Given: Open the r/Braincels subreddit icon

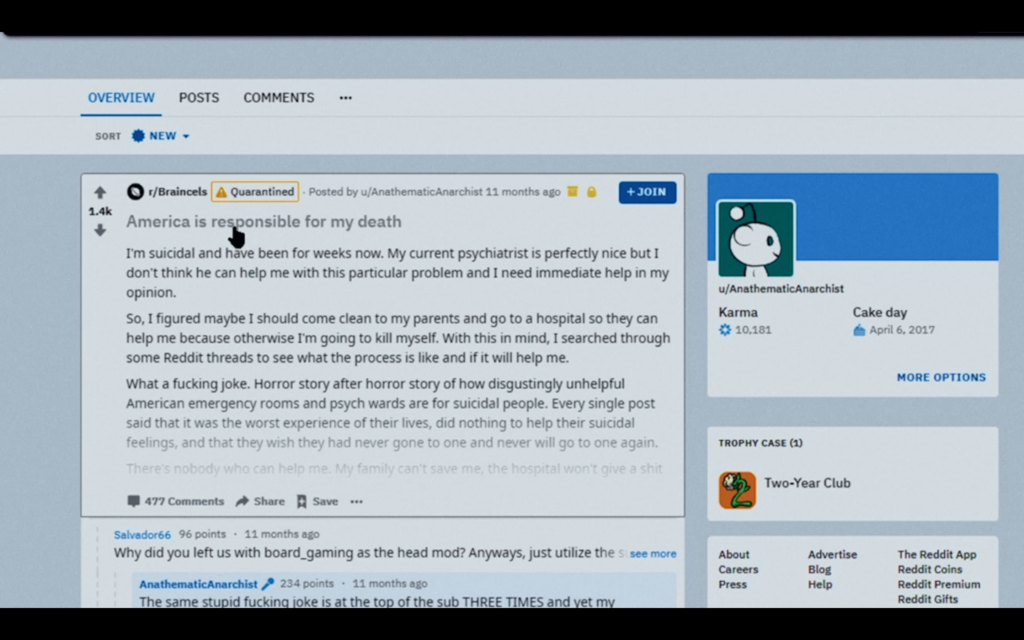Looking at the screenshot, I should tap(135, 191).
